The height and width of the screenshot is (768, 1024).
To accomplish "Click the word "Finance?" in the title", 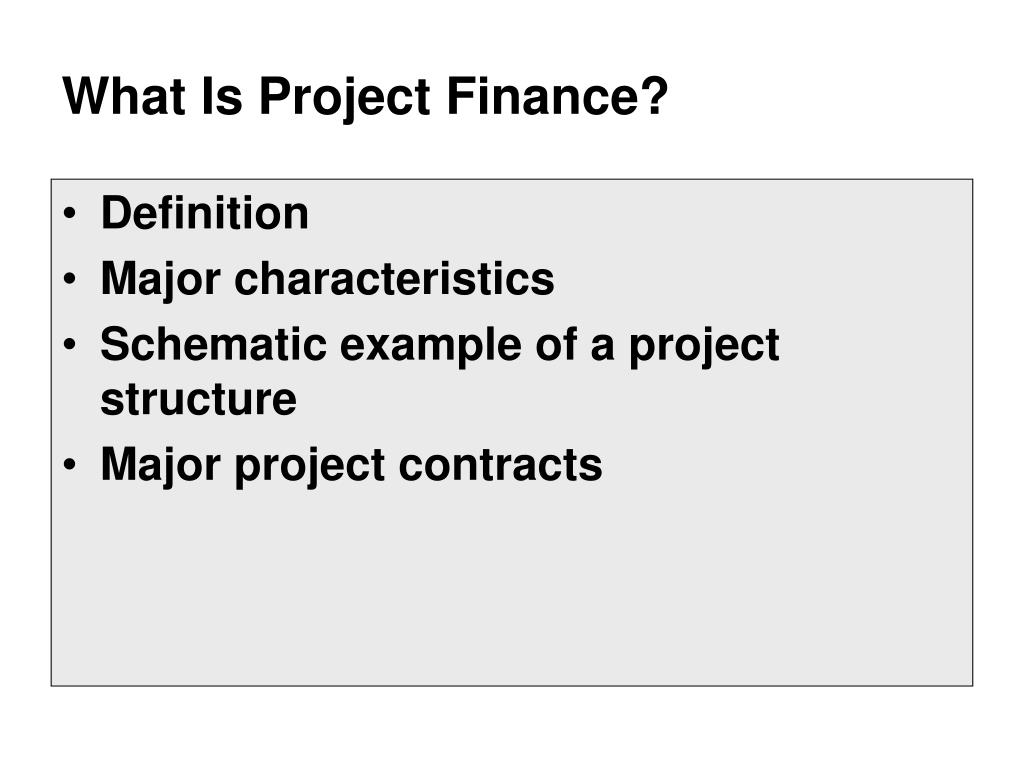I will coord(557,96).
